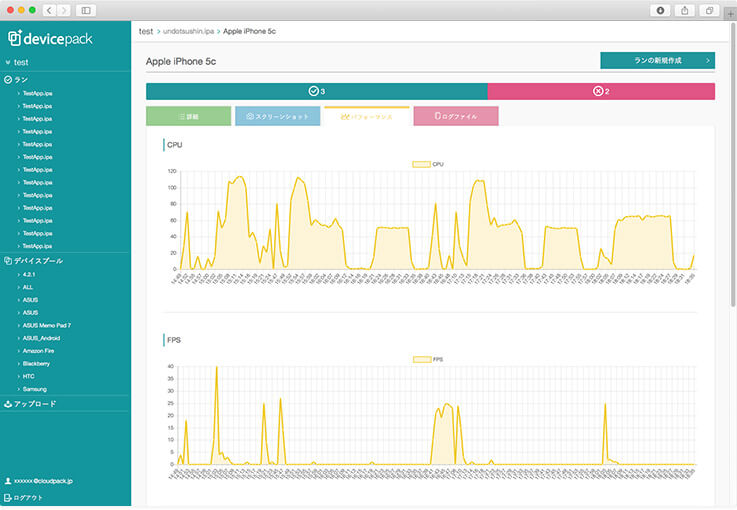Go back with the browser back arrow

pyautogui.click(x=49, y=10)
